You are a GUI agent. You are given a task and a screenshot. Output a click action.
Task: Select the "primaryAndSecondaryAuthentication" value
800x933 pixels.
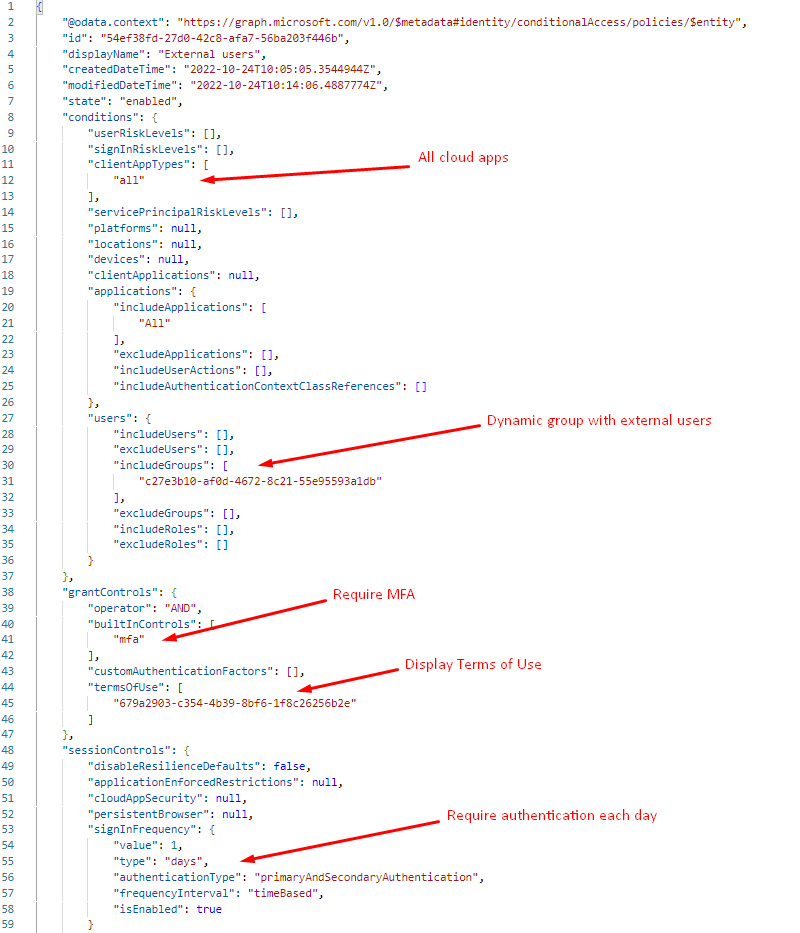[x=368, y=877]
